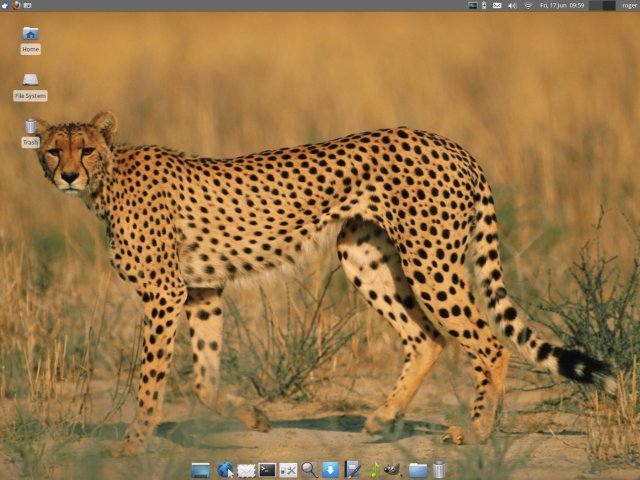The height and width of the screenshot is (480, 640).
Task: Switch to the first workspace in pager
Action: tap(595, 6)
